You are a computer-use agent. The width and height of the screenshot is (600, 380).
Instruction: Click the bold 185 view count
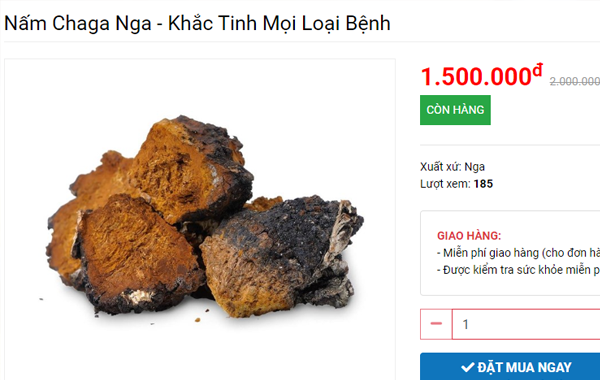tap(483, 184)
